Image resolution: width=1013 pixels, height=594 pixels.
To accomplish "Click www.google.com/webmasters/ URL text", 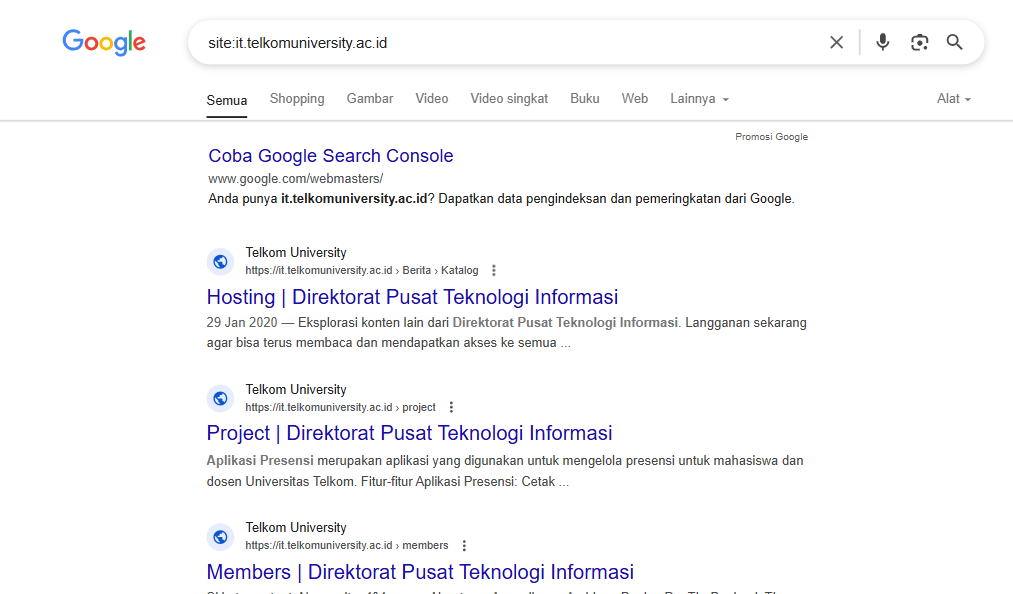I will (295, 178).
